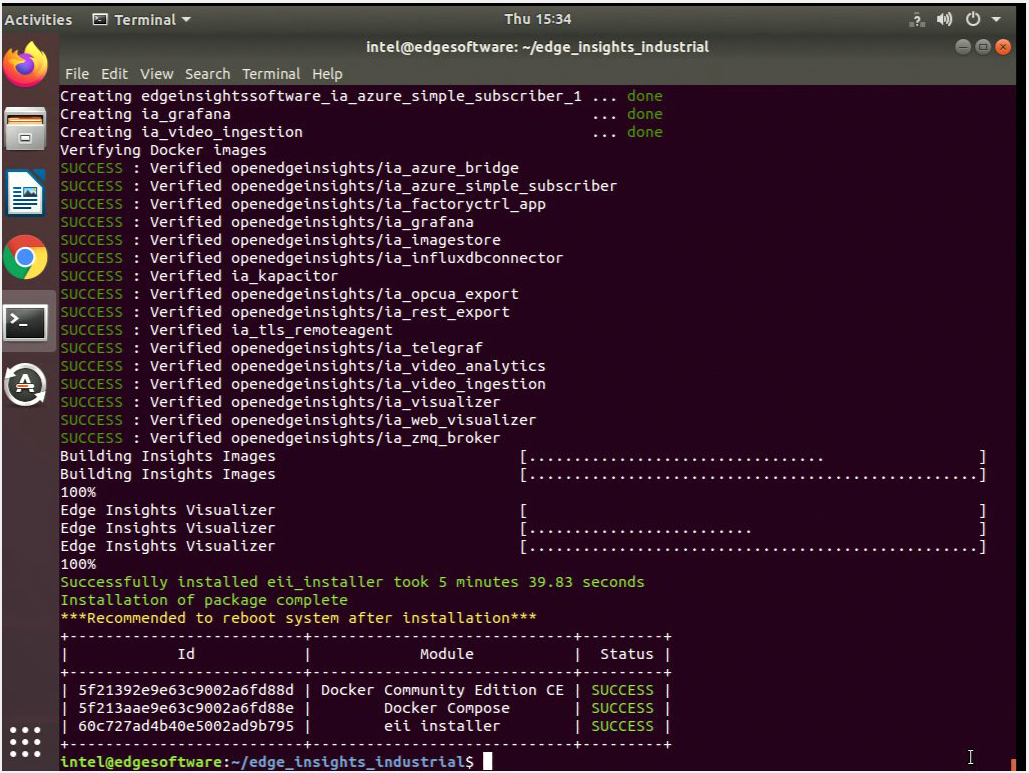Close the terminal window
Screen dimensions: 1029x773
[1003, 47]
